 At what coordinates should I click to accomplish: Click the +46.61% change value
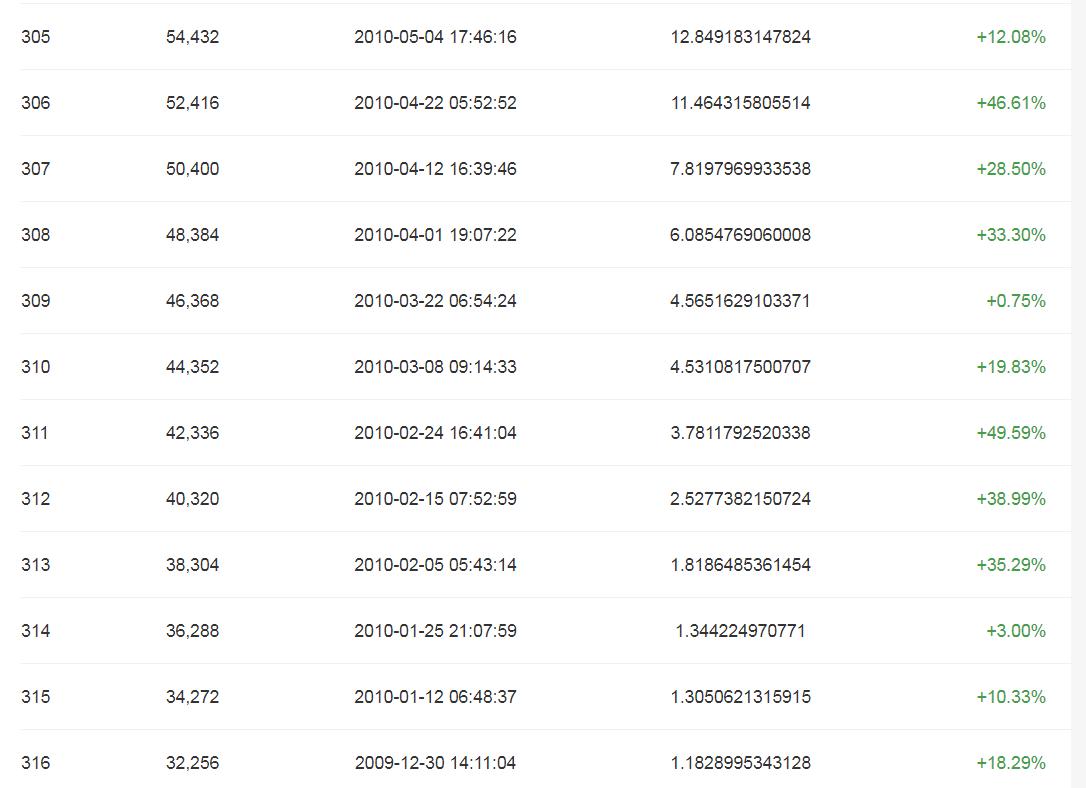click(x=1010, y=103)
